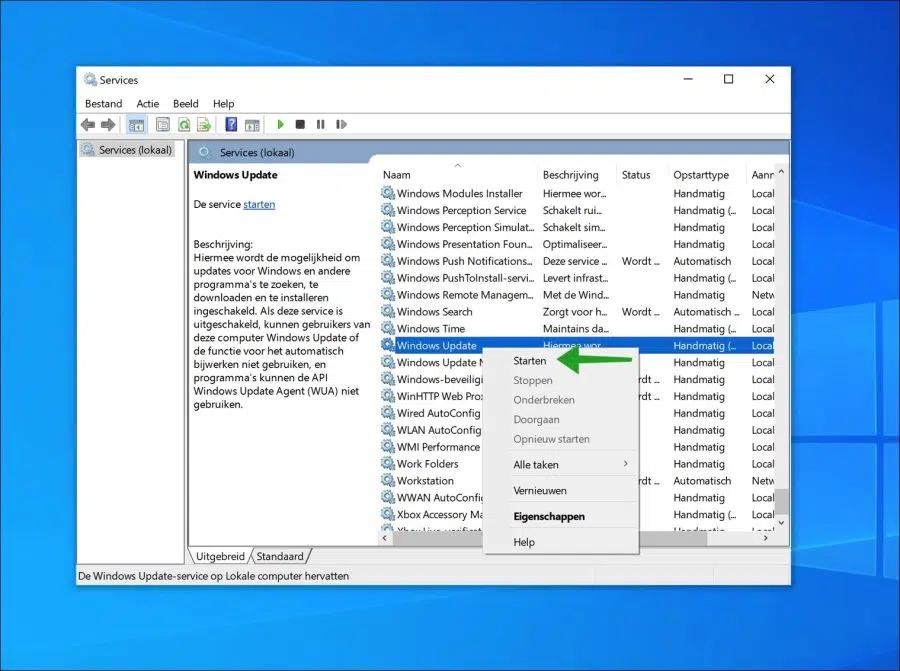Sort by the Opstarttype column header
Viewport: 900px width, 671px height.
(x=708, y=174)
